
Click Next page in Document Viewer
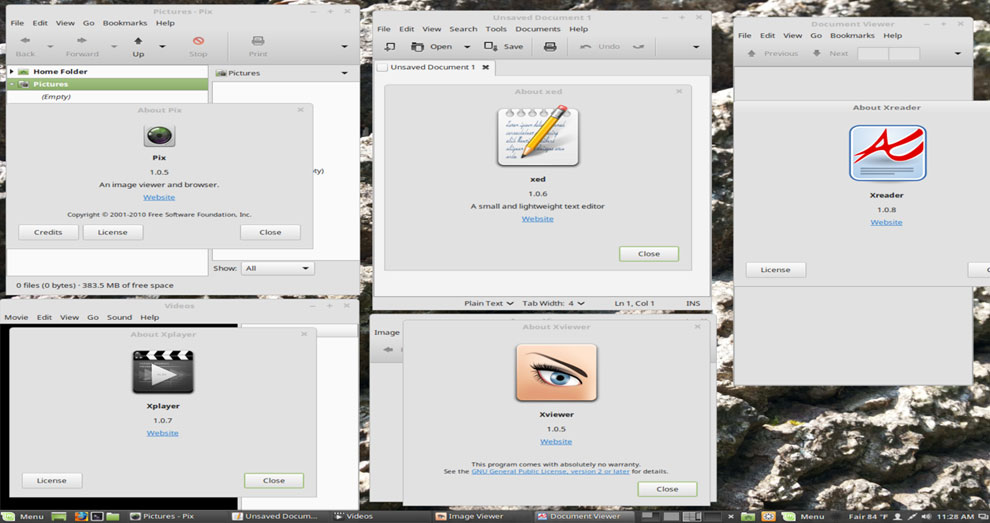coord(830,54)
